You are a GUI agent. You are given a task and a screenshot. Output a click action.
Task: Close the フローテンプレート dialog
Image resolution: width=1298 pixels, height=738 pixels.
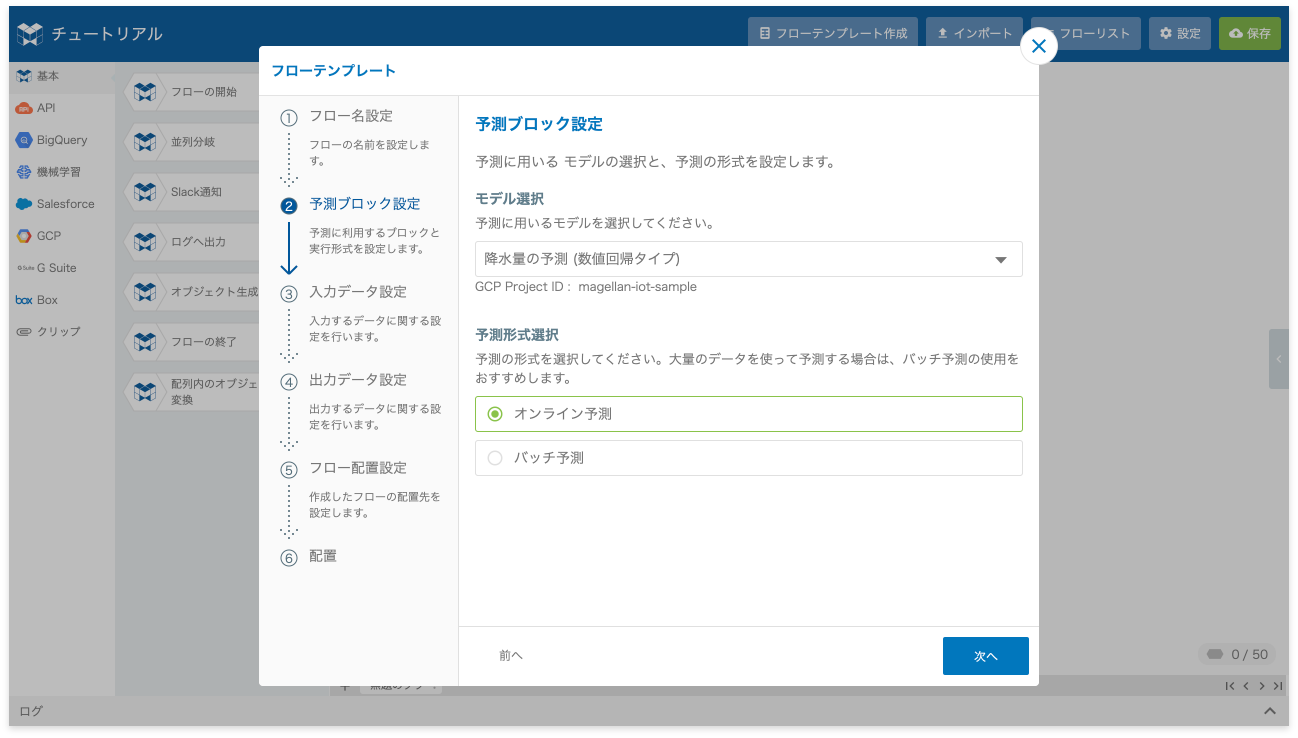click(1039, 46)
